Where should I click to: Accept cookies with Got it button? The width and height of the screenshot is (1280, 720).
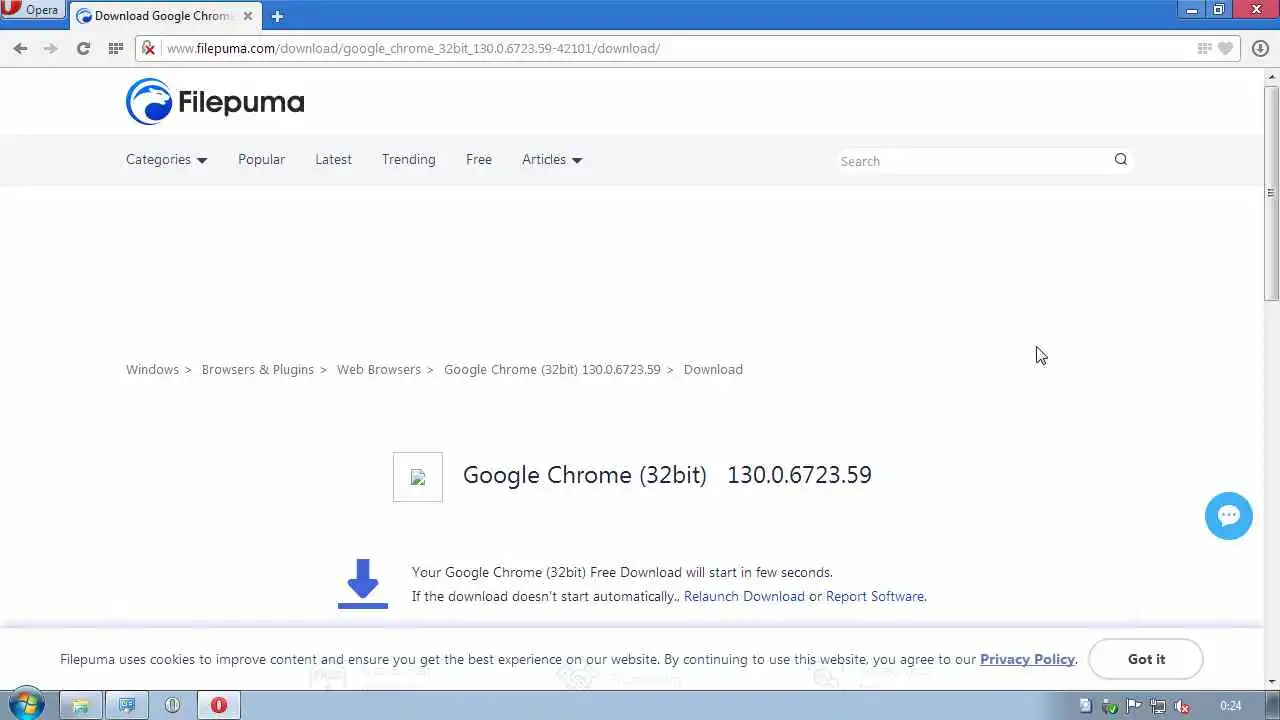click(1146, 659)
